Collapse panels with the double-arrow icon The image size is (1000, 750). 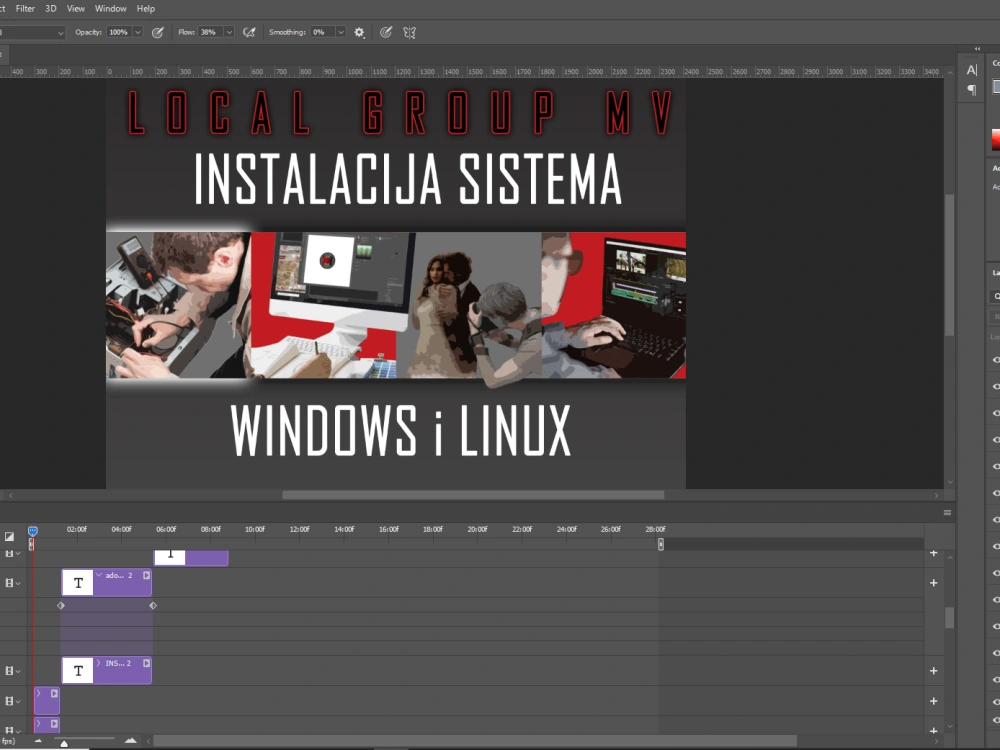[977, 48]
